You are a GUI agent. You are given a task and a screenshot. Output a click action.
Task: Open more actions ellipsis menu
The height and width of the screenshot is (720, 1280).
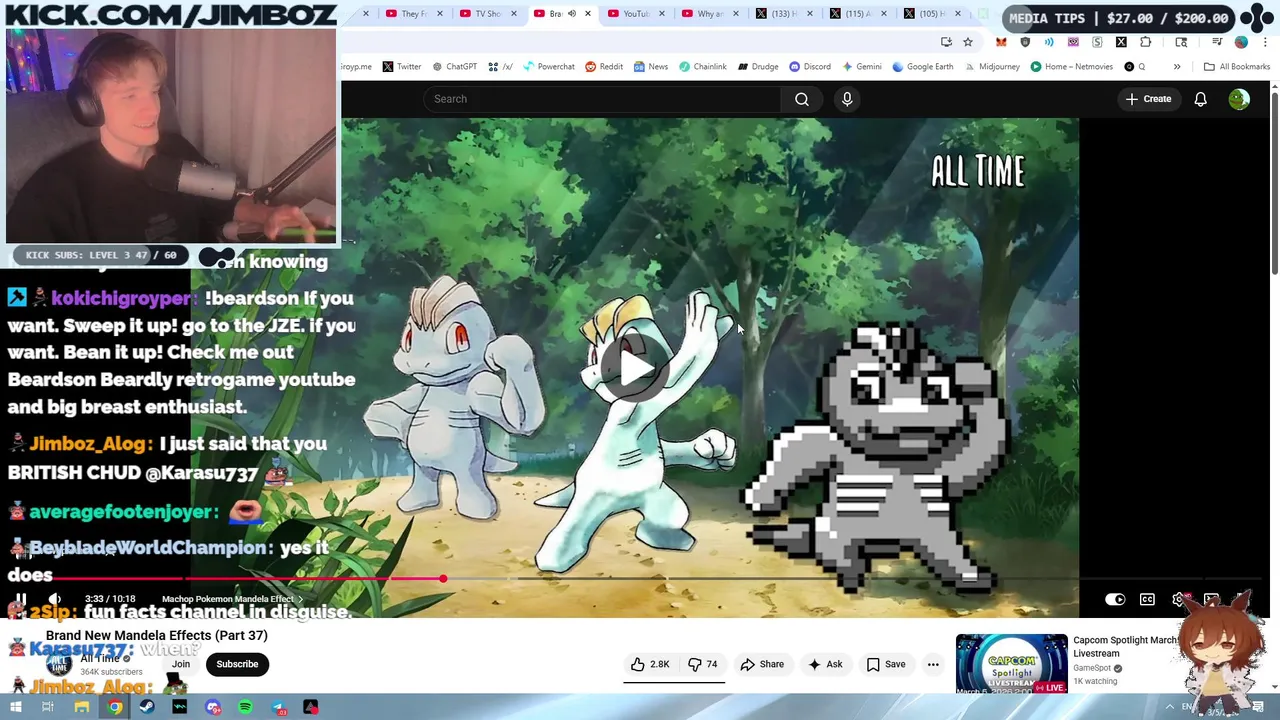coord(933,664)
